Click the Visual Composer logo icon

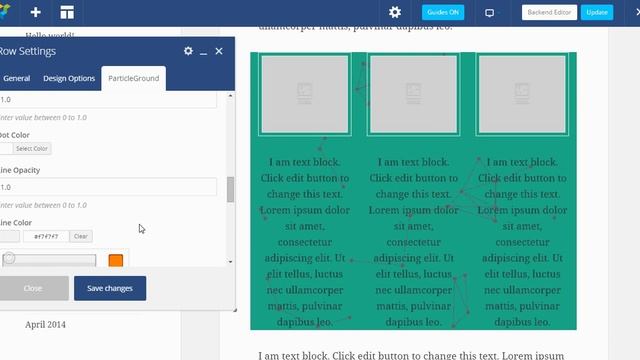4,11
